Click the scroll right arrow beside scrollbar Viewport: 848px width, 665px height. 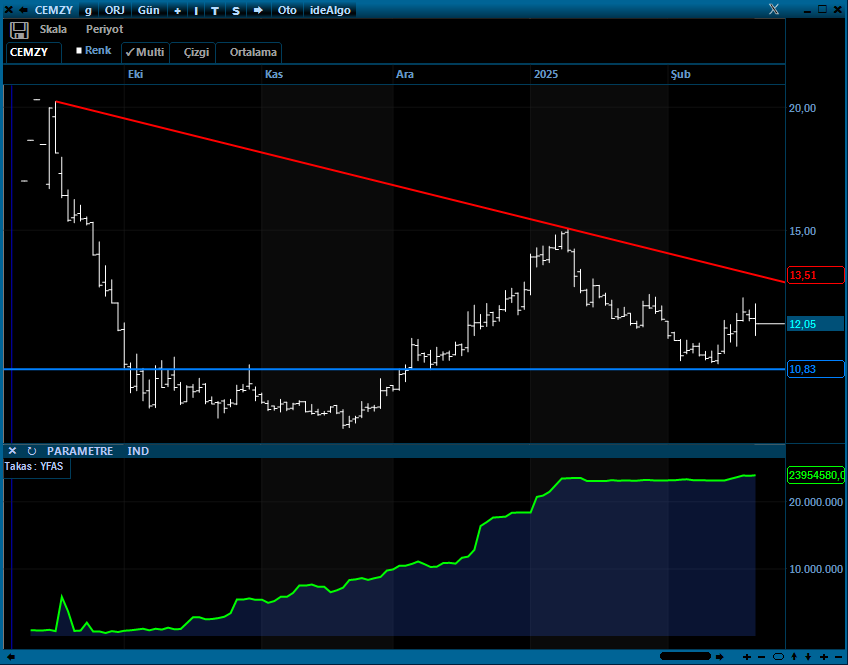coord(719,657)
